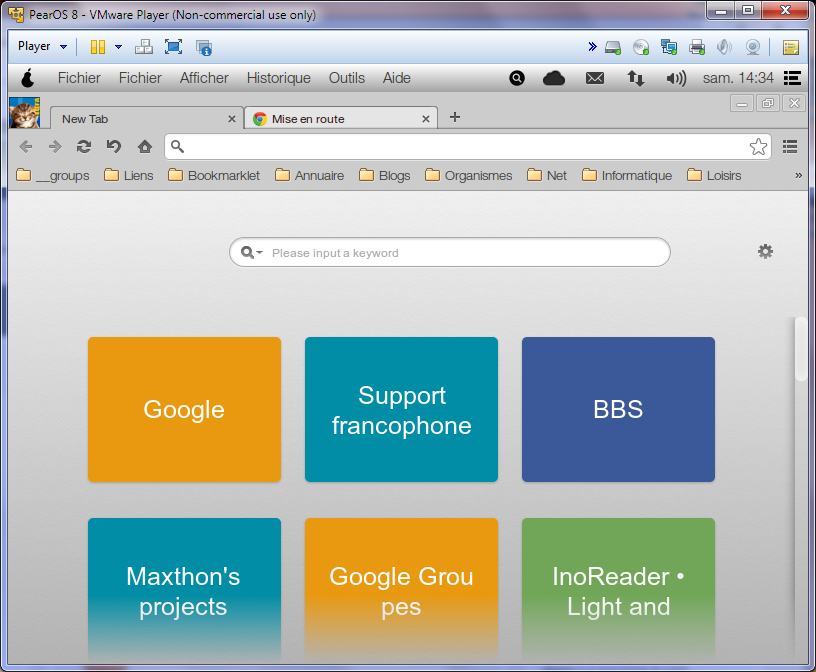The image size is (816, 672).
Task: Pause the virtual machine
Action: [98, 47]
